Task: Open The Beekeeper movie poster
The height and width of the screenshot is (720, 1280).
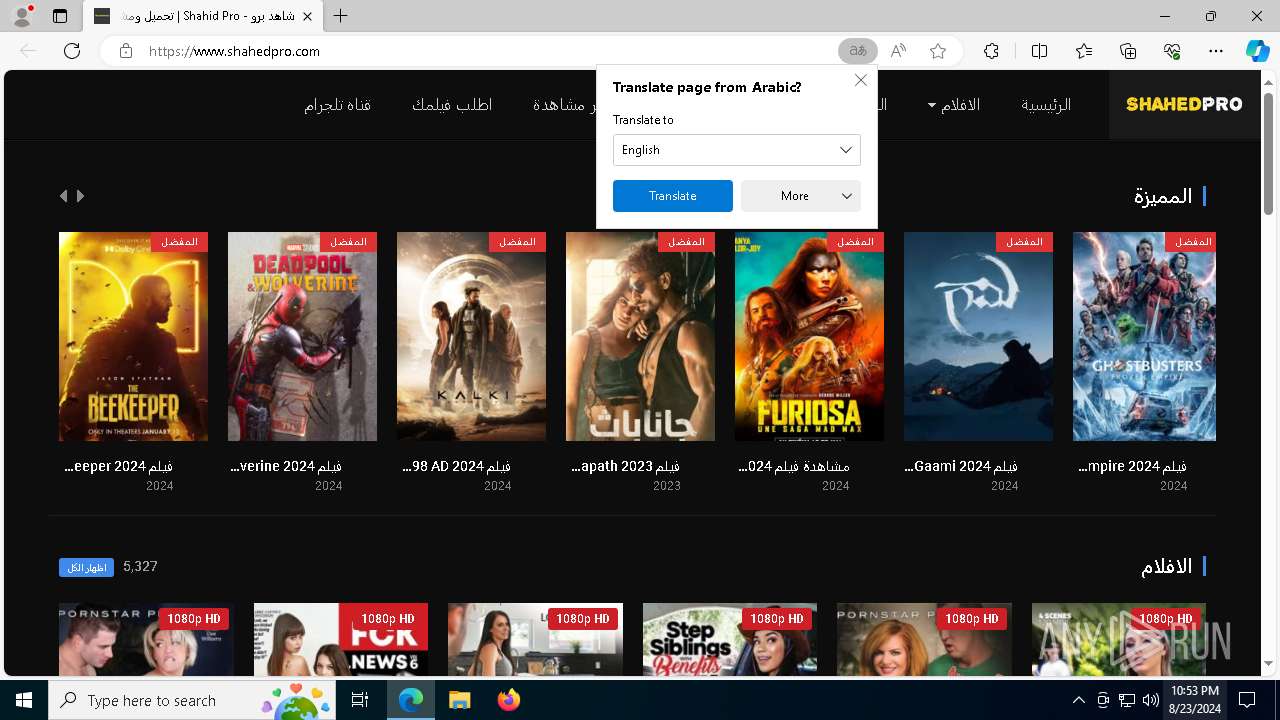Action: [134, 336]
